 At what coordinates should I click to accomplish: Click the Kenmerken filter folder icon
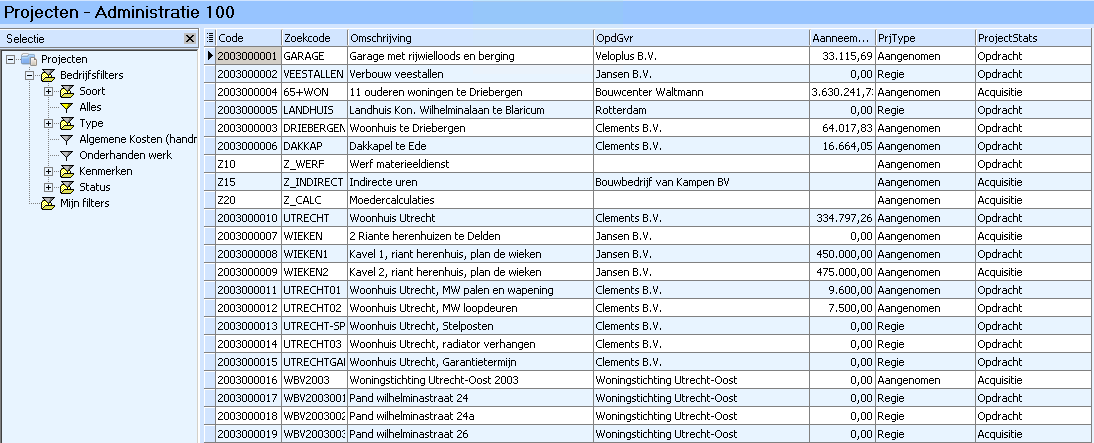pyautogui.click(x=66, y=171)
